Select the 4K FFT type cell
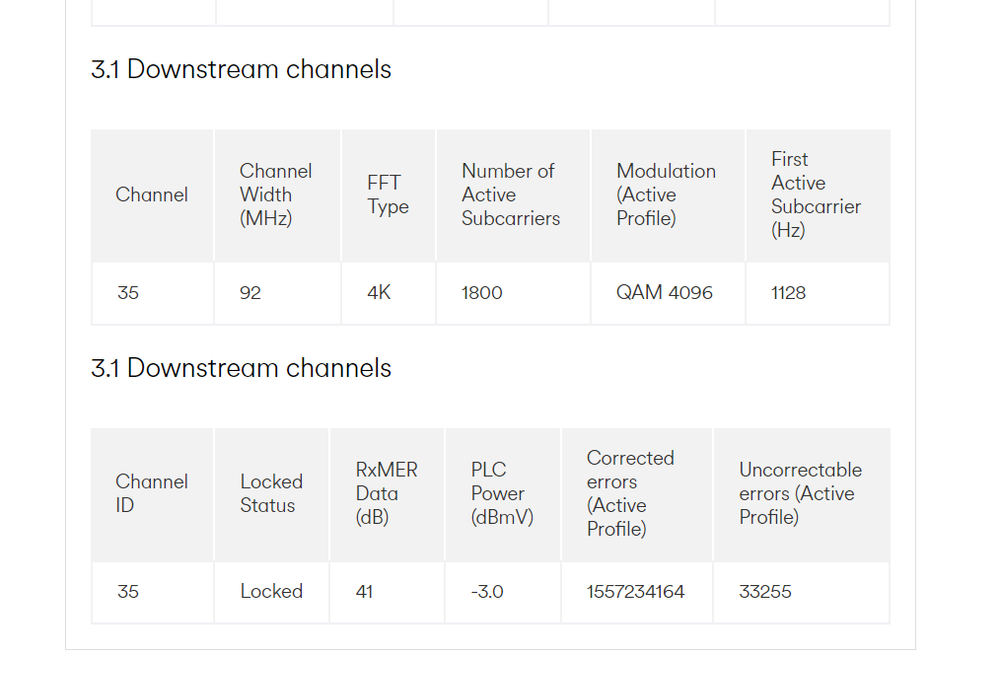The width and height of the screenshot is (999, 673). pyautogui.click(x=378, y=293)
